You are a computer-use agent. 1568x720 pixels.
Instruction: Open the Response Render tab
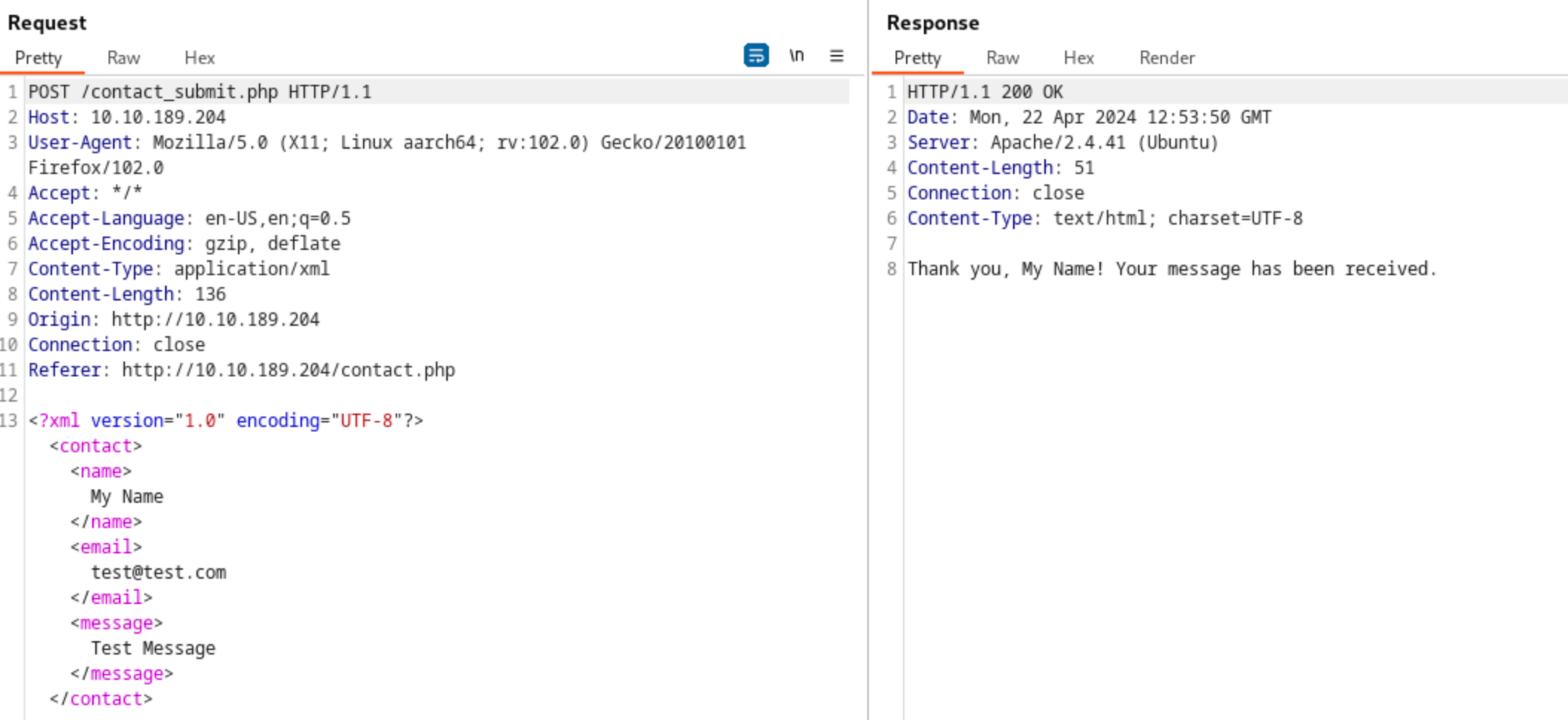[1167, 58]
